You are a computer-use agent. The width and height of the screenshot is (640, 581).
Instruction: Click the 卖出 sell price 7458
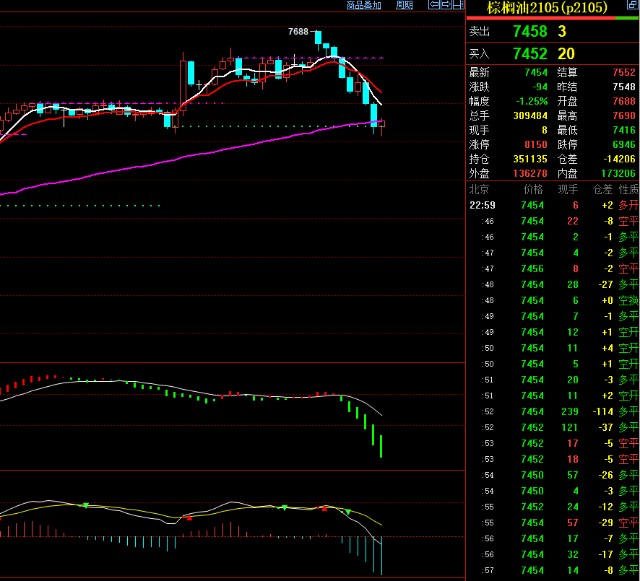coord(530,33)
